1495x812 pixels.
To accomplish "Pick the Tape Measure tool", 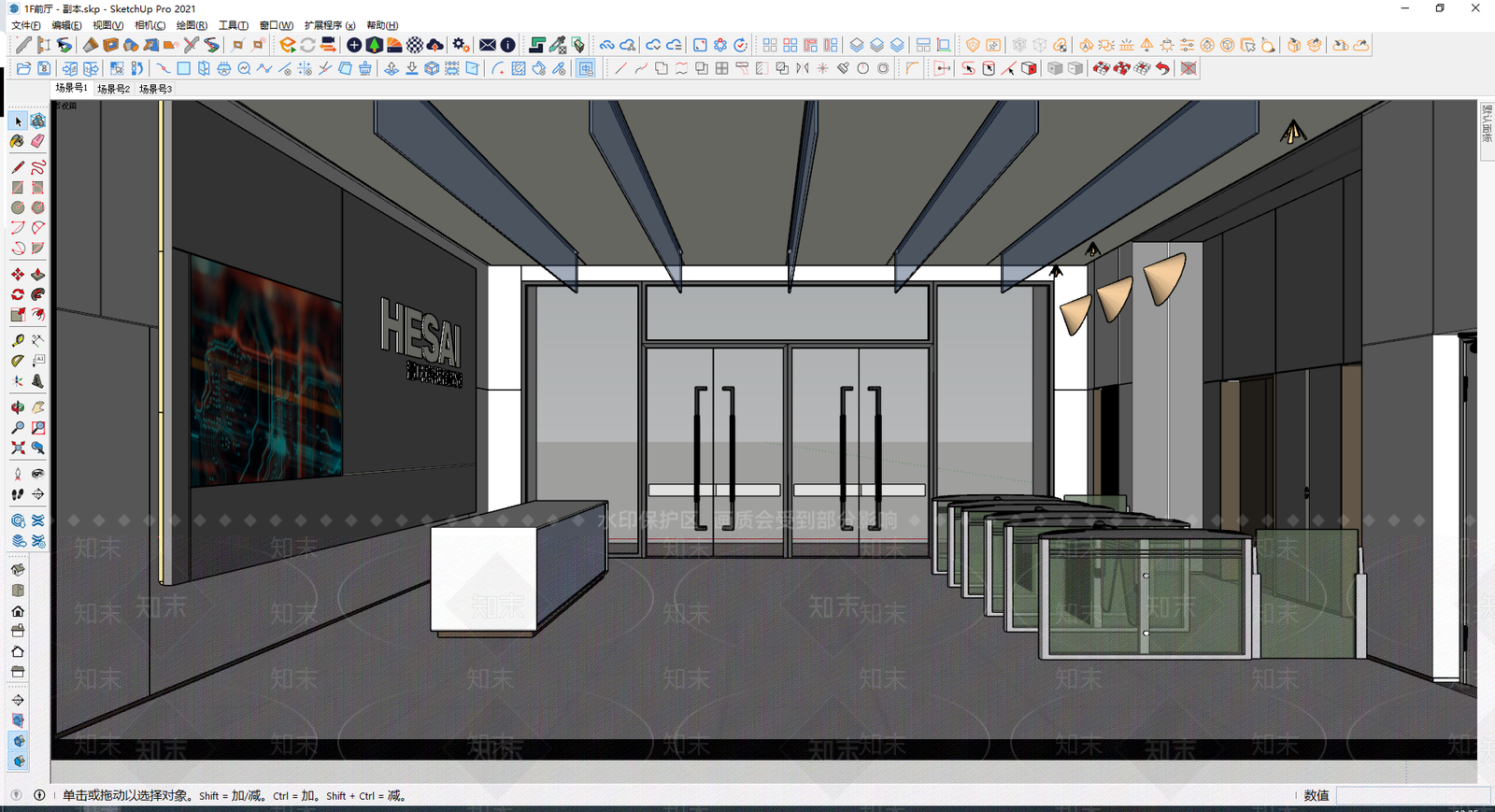I will tap(18, 340).
